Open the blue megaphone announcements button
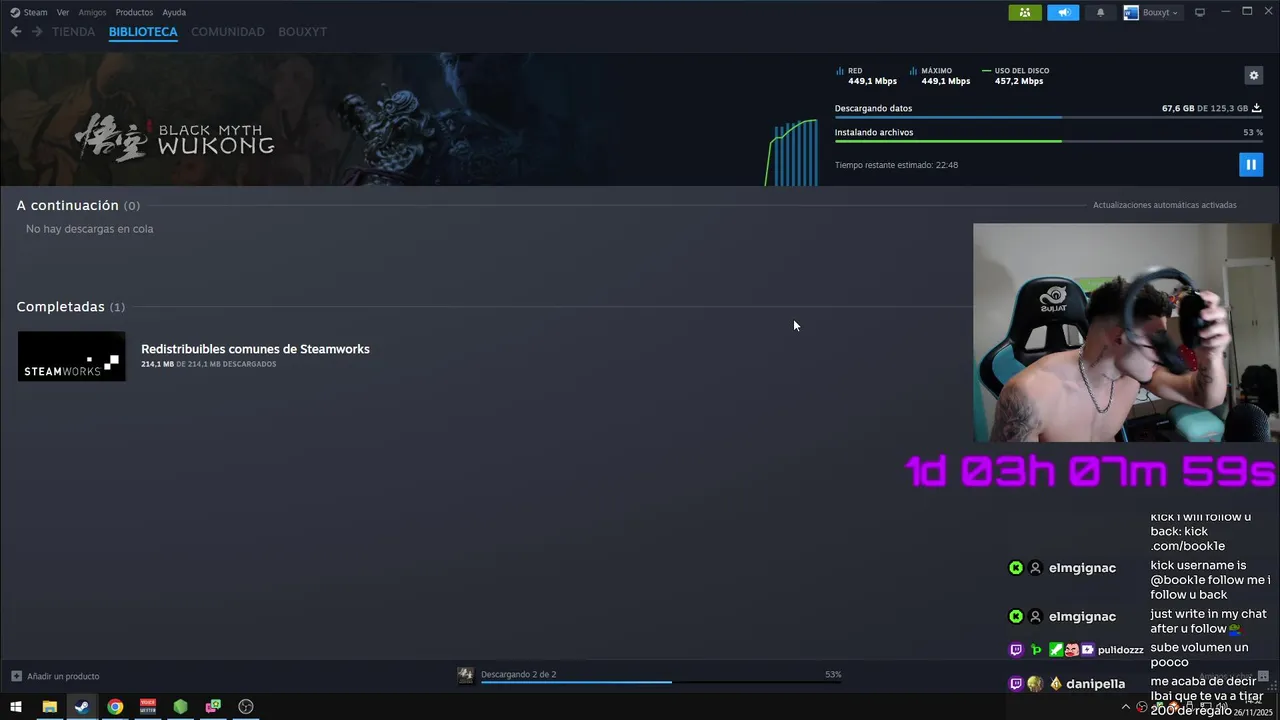 pyautogui.click(x=1063, y=12)
